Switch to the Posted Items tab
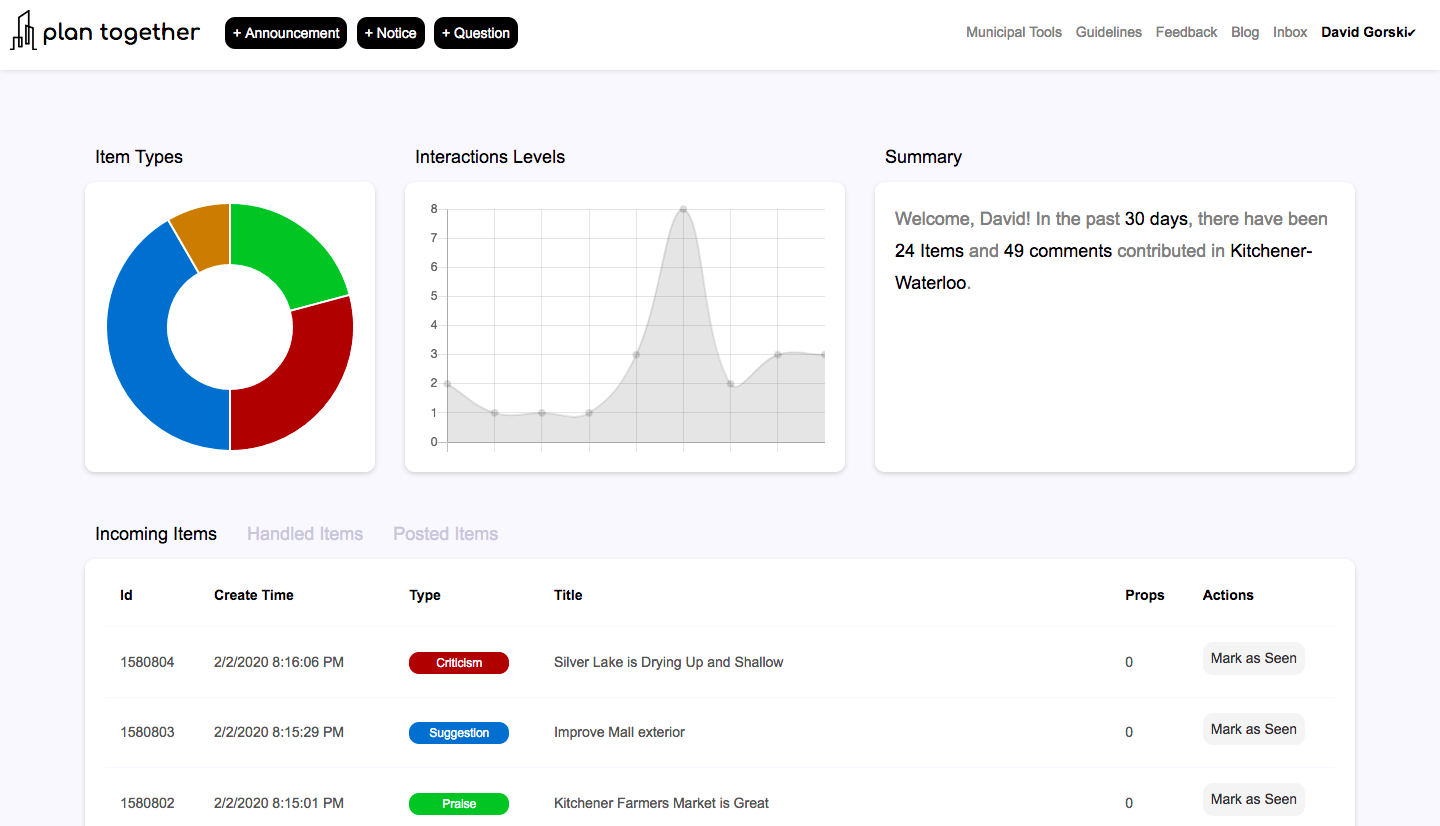The width and height of the screenshot is (1440, 826). 446,534
